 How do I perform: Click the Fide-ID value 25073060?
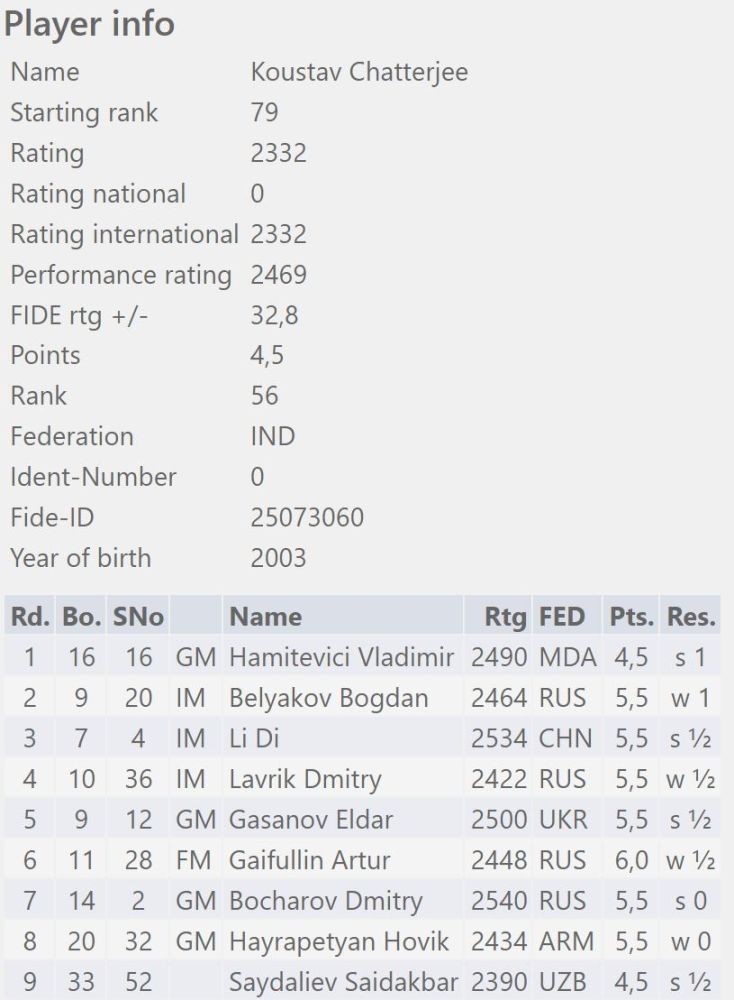click(307, 517)
